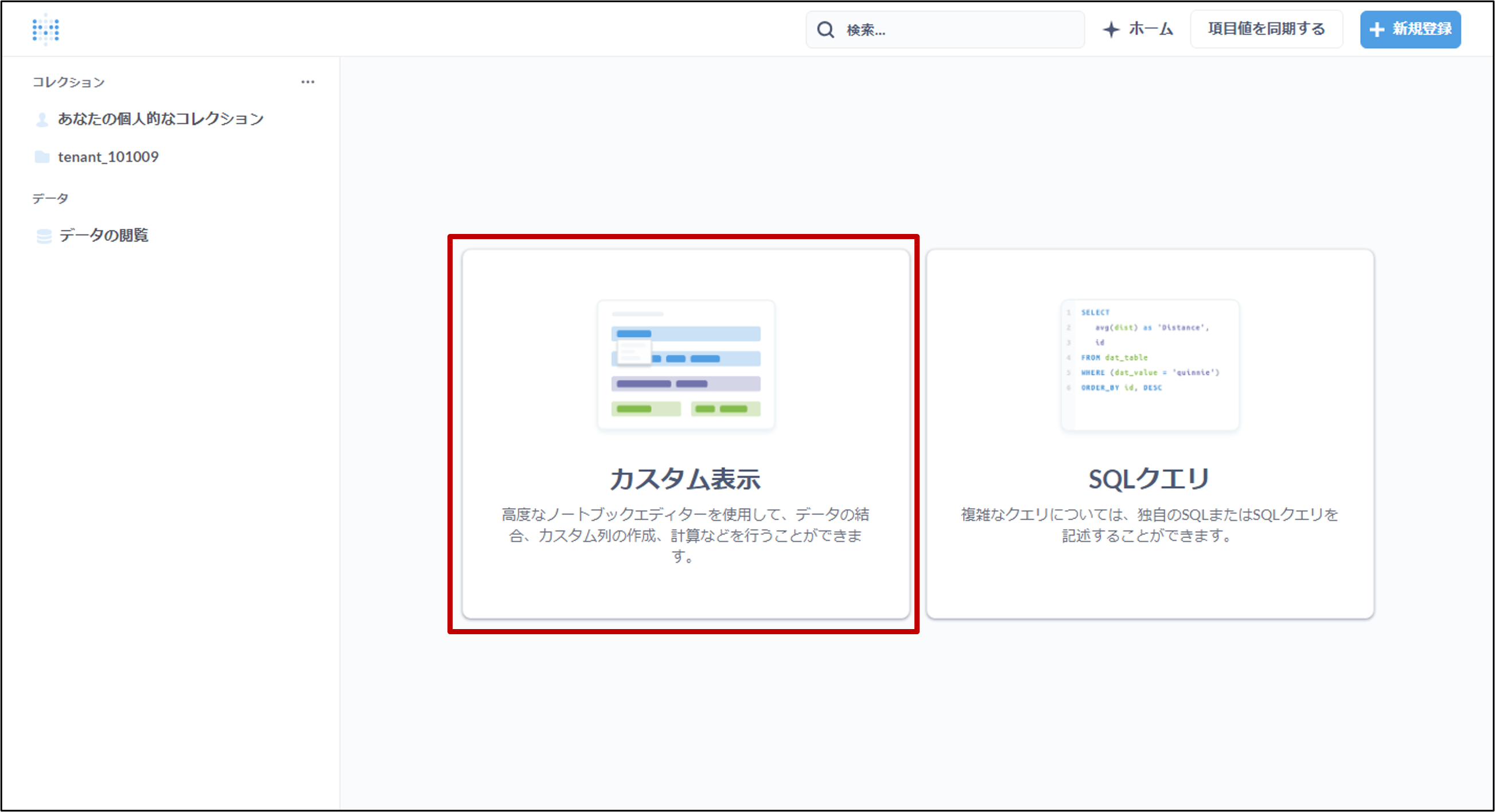Choose the カスタム表示 card title

pyautogui.click(x=685, y=479)
